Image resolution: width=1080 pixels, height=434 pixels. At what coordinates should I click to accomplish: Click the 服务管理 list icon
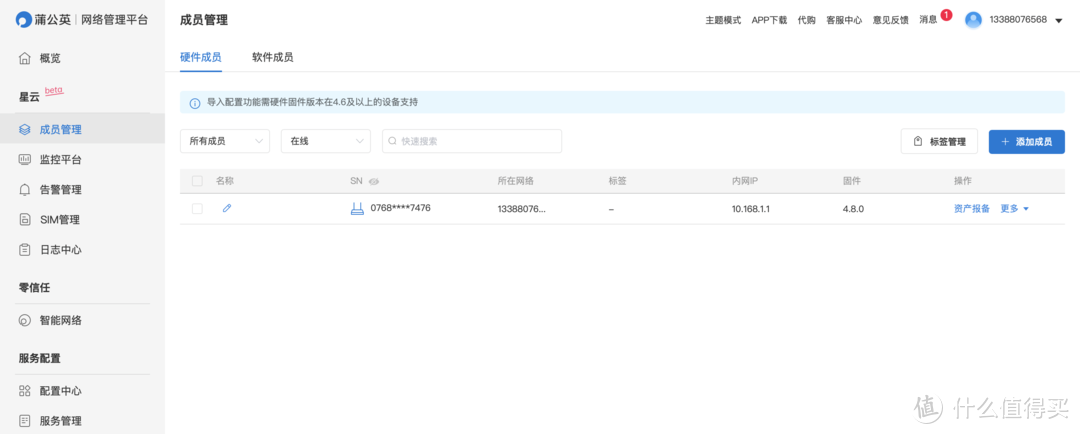(25, 421)
